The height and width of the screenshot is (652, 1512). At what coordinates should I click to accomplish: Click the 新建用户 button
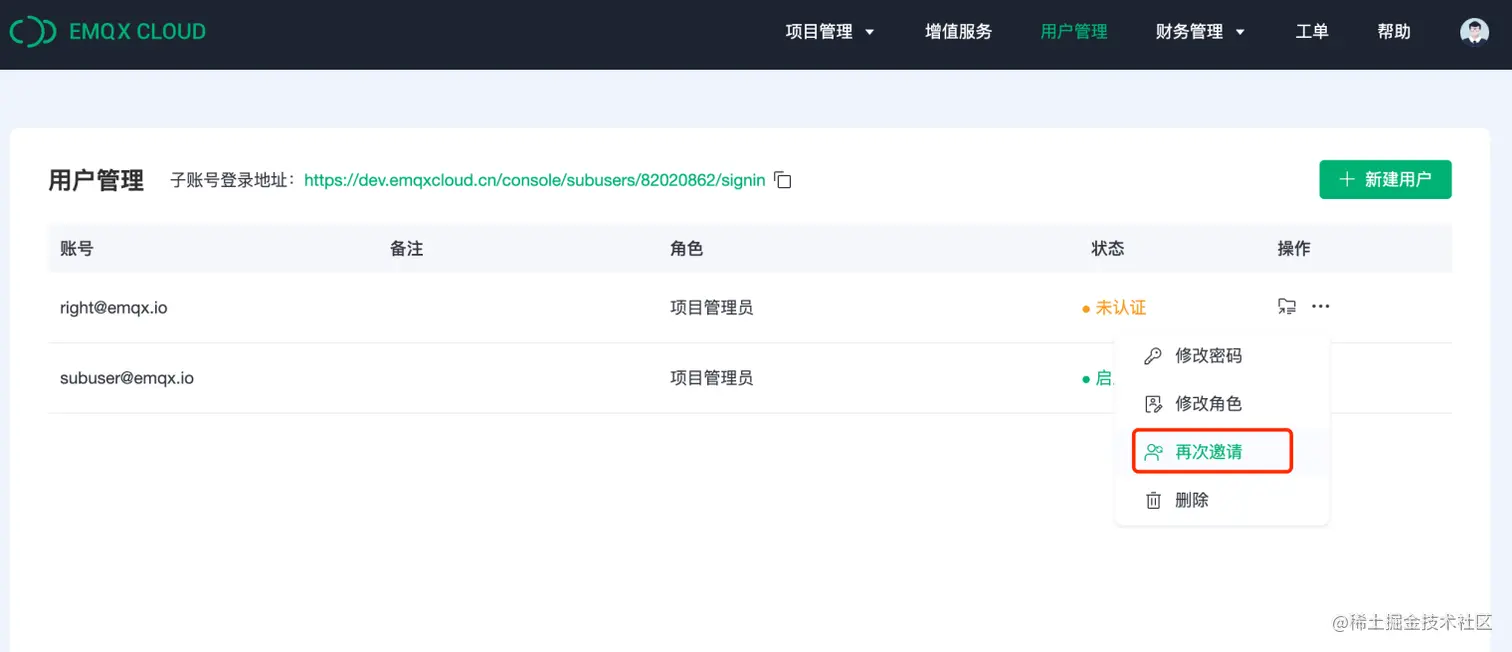pyautogui.click(x=1385, y=179)
